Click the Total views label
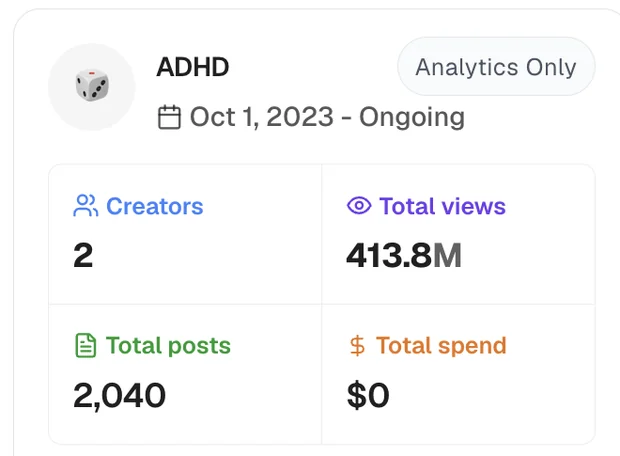 [442, 206]
